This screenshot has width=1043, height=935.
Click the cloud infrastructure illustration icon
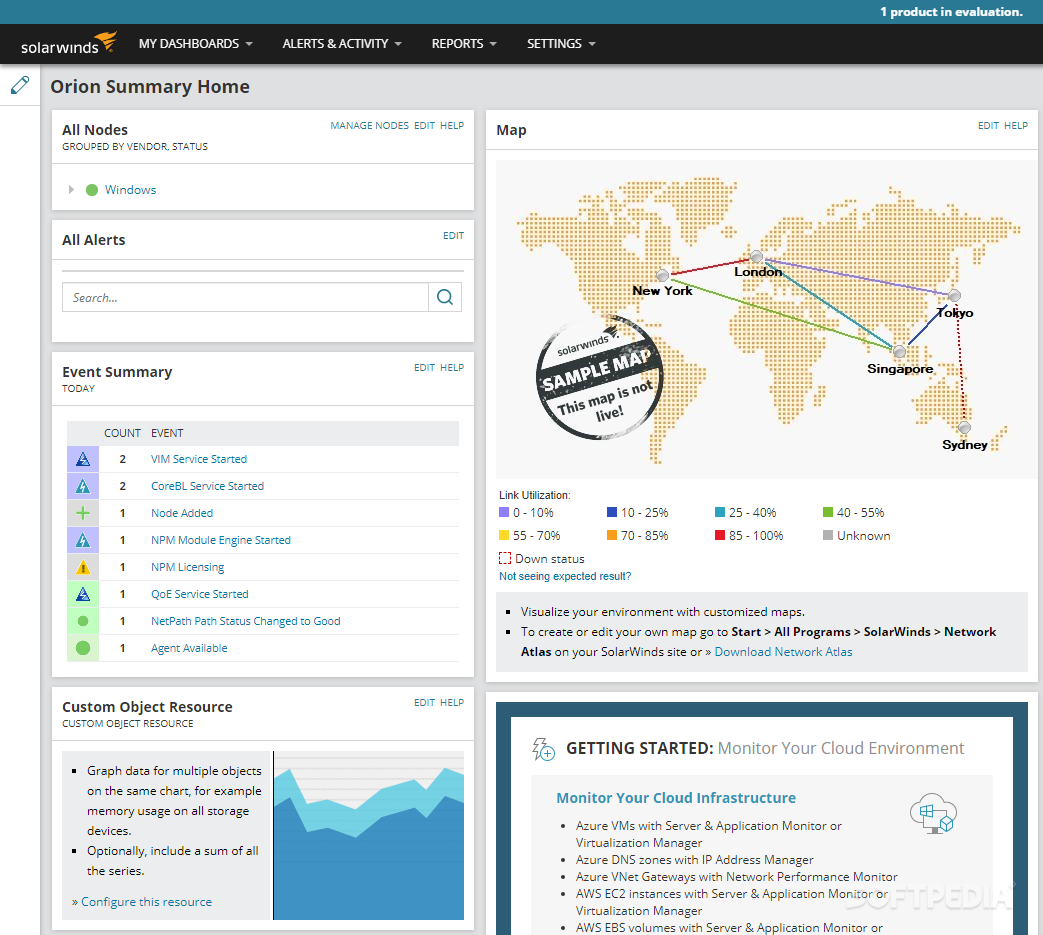[x=933, y=813]
